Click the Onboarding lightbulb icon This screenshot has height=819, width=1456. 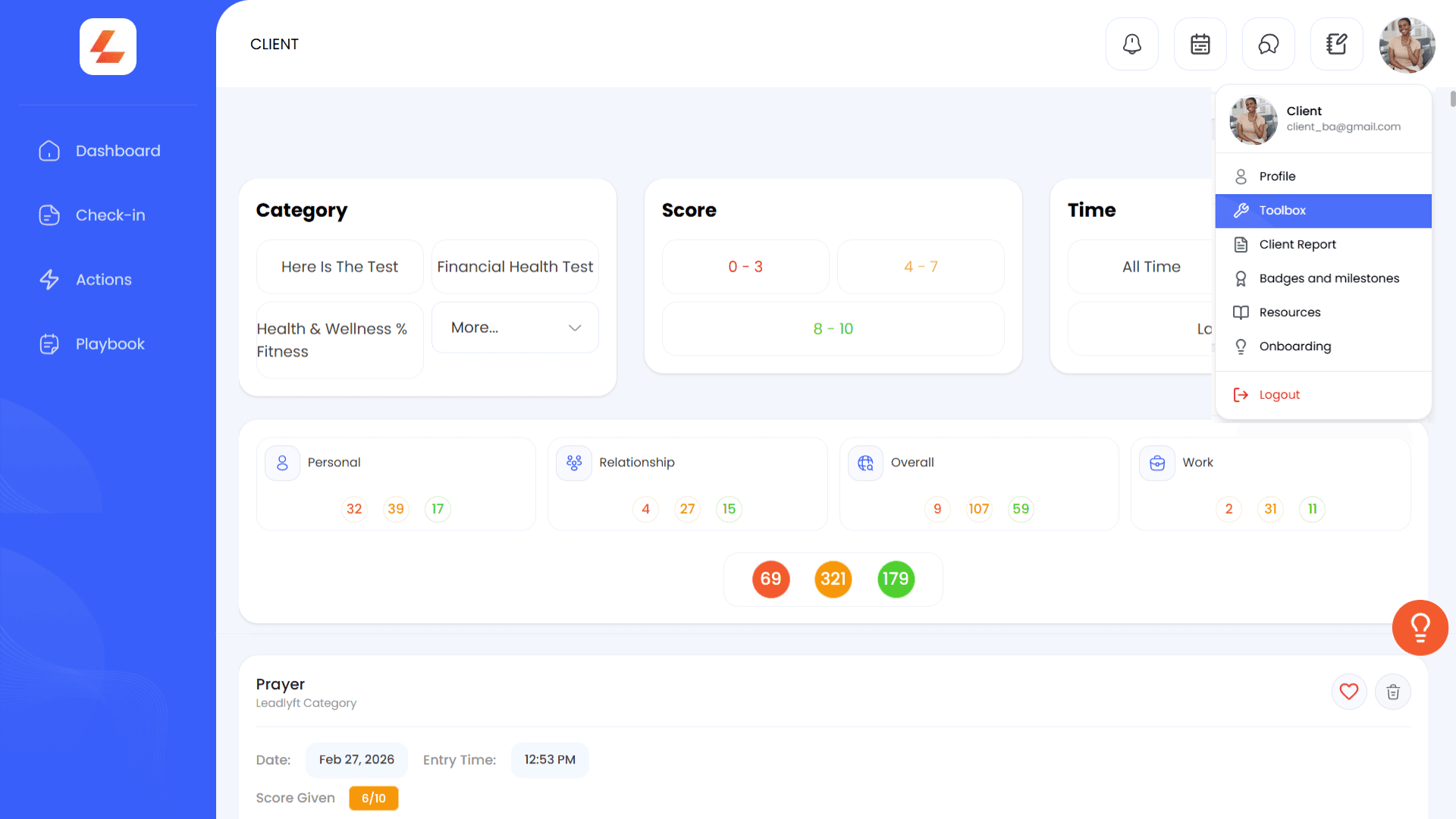(x=1241, y=347)
